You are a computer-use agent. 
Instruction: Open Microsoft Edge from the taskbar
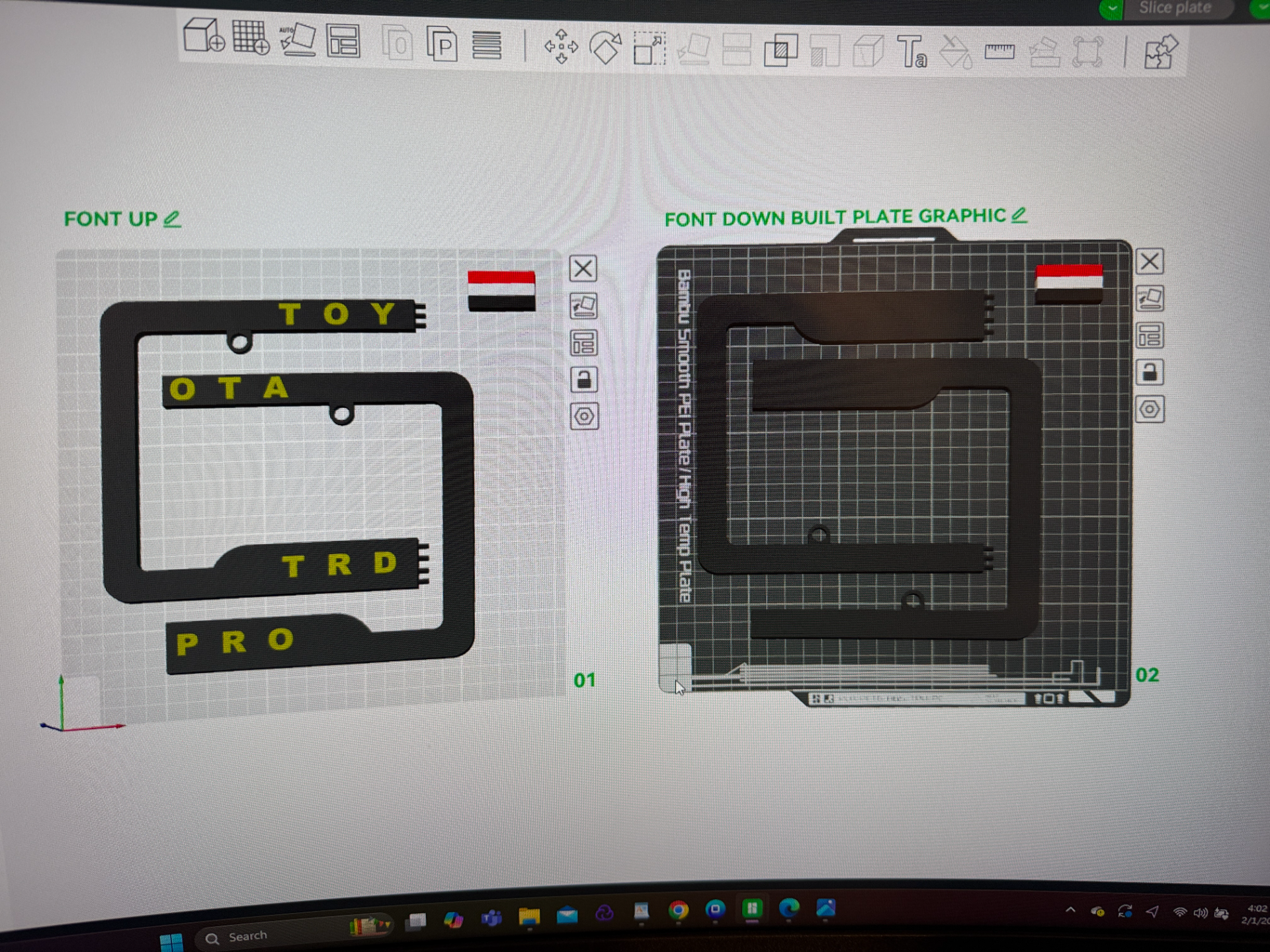pos(789,909)
